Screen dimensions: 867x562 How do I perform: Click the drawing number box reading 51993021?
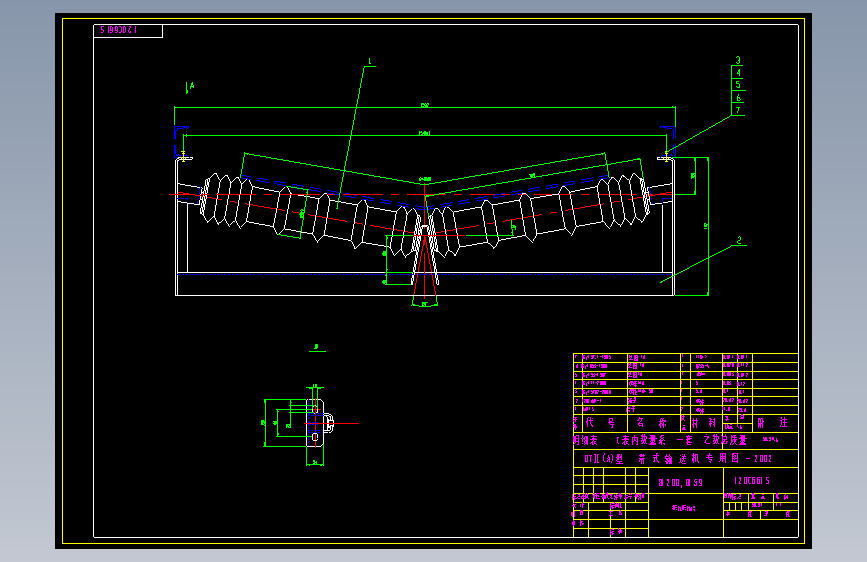pos(128,30)
